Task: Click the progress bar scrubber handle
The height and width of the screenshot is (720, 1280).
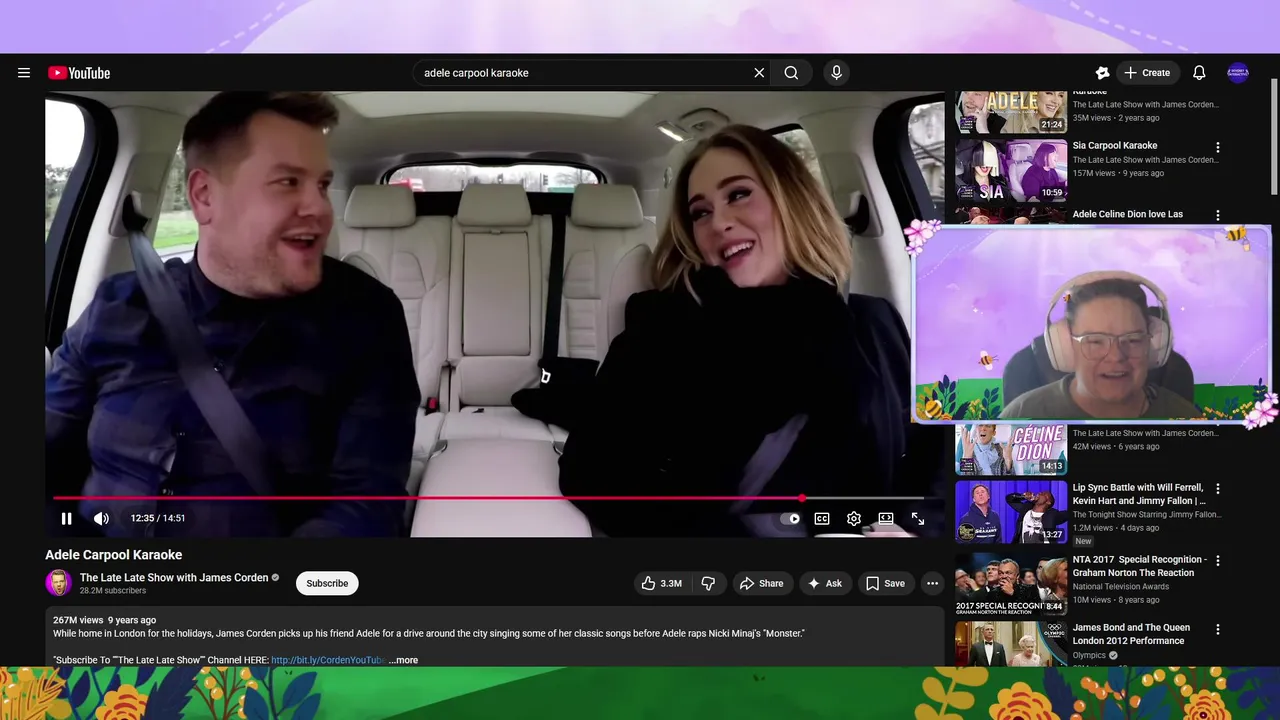Action: click(x=803, y=498)
